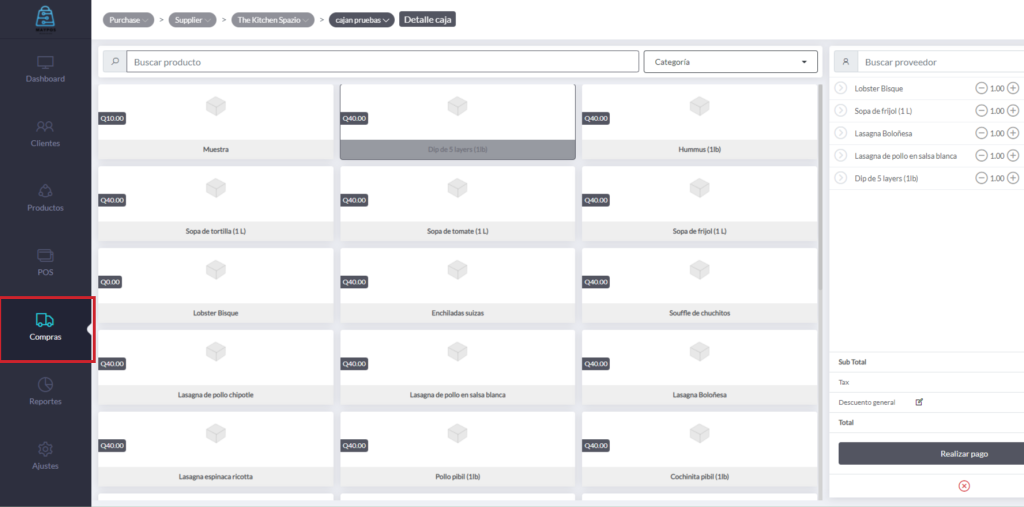The width and height of the screenshot is (1024, 507).
Task: Open Reportes section in sidebar
Action: click(x=45, y=391)
